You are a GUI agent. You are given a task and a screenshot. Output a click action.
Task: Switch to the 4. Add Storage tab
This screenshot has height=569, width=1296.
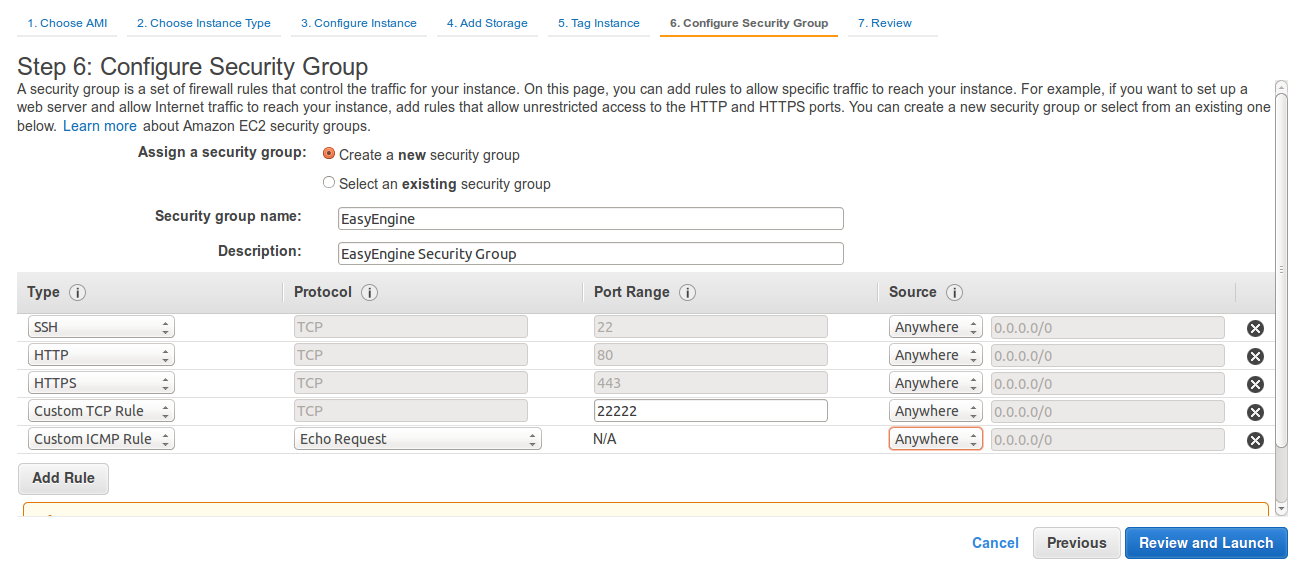tap(487, 23)
